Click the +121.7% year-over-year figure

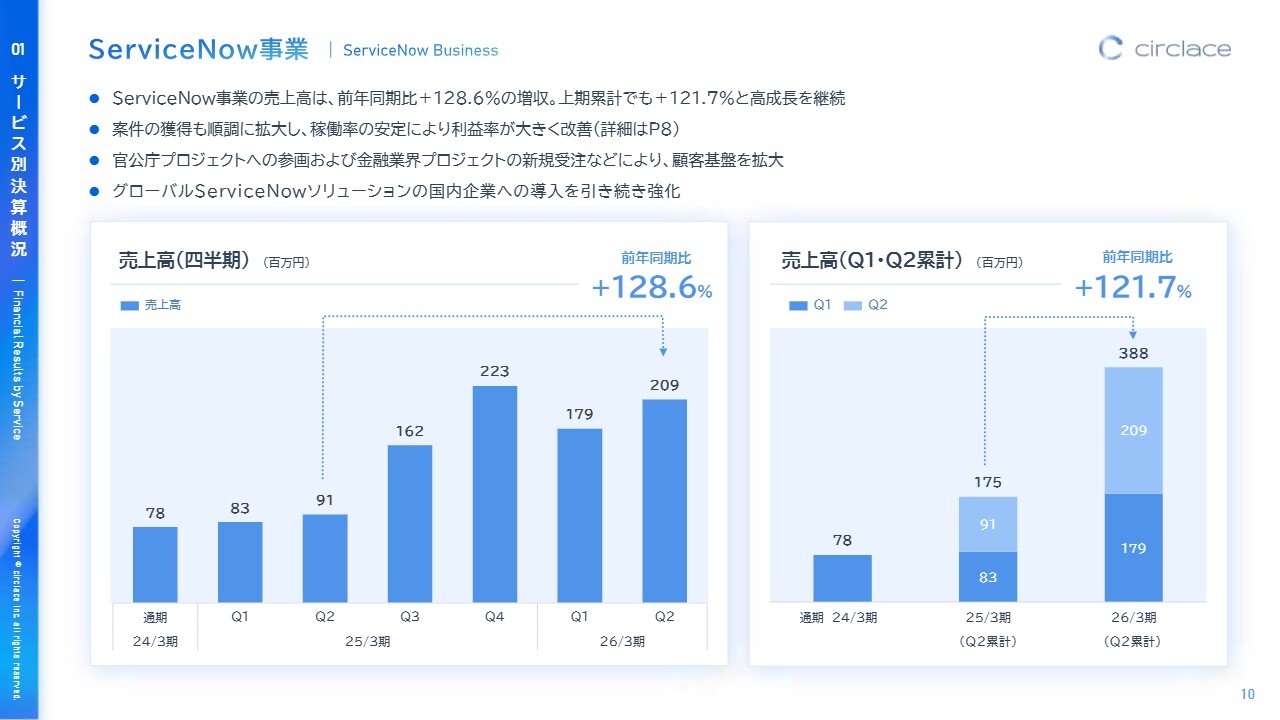(1133, 288)
